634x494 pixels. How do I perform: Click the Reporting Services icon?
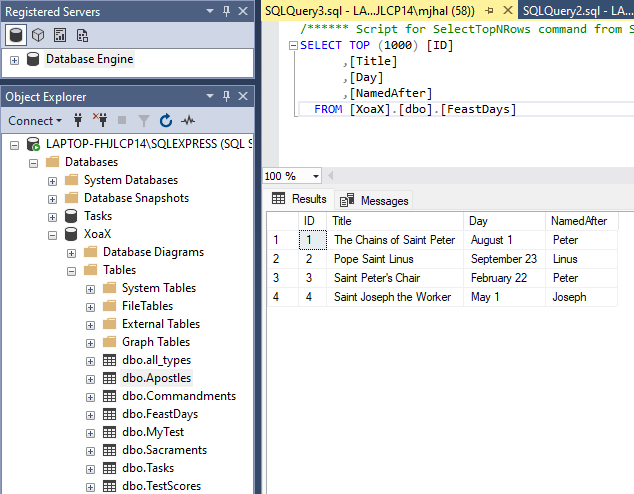pos(60,35)
